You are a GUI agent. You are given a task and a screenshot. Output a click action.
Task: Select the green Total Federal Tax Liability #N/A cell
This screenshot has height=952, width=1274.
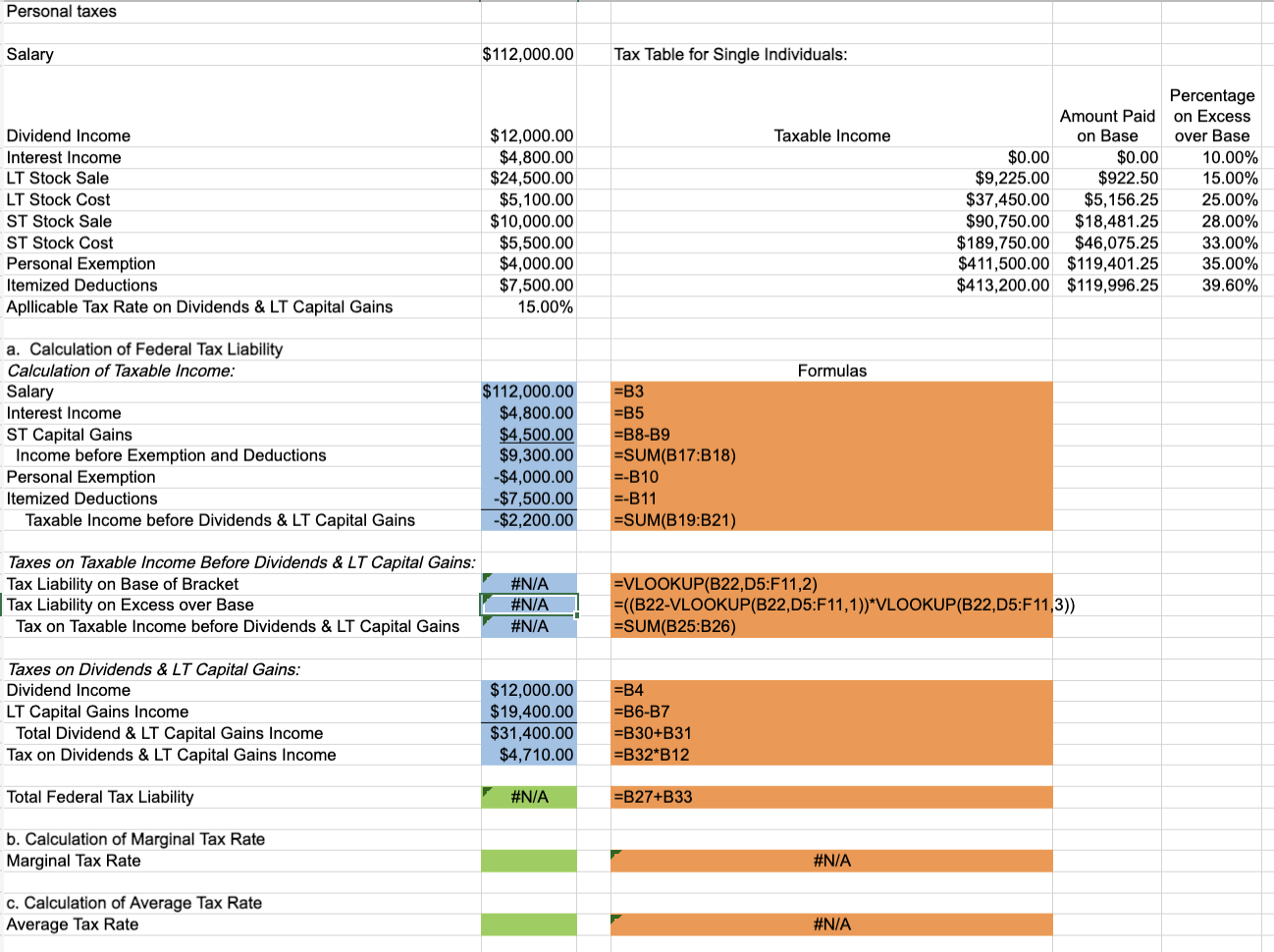tap(528, 797)
